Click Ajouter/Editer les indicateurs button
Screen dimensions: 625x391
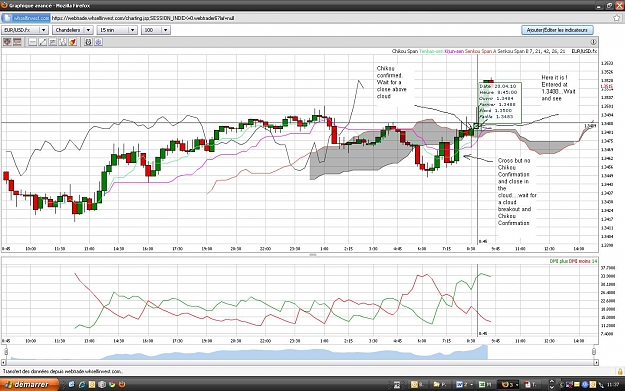pyautogui.click(x=557, y=30)
